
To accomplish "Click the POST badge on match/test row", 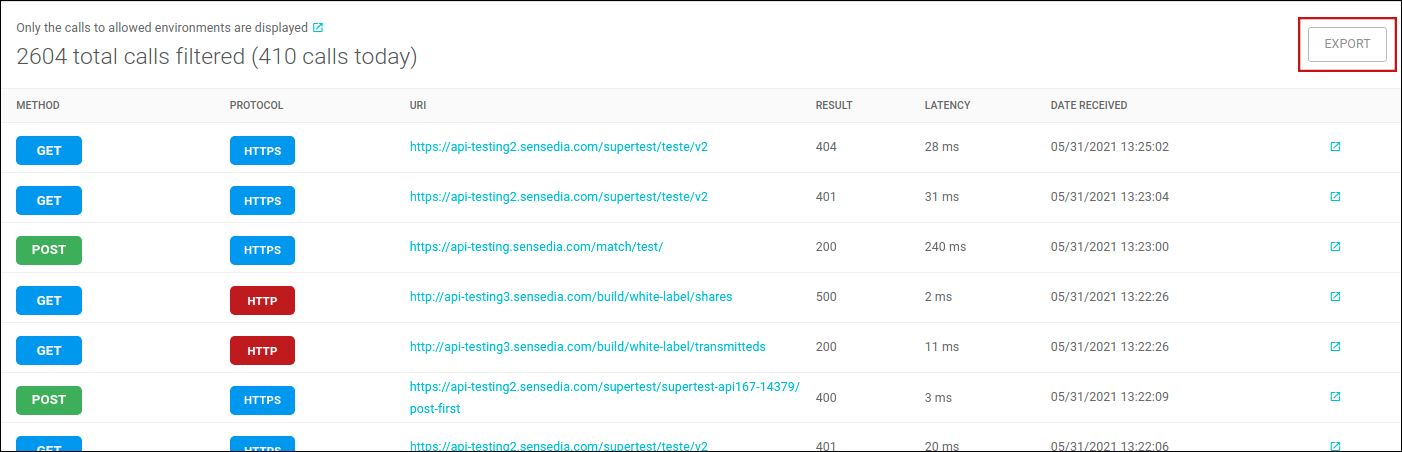I will pyautogui.click(x=49, y=250).
